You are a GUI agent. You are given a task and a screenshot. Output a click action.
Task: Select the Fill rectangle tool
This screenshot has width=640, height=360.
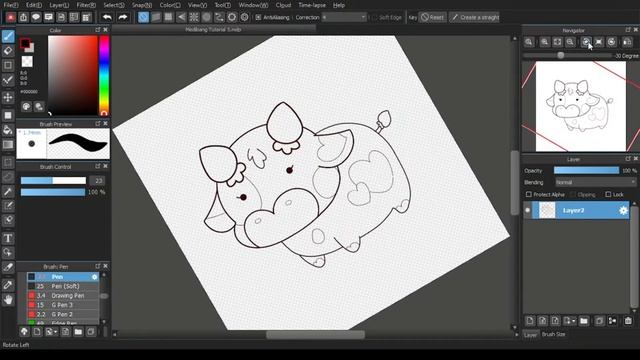tap(8, 116)
